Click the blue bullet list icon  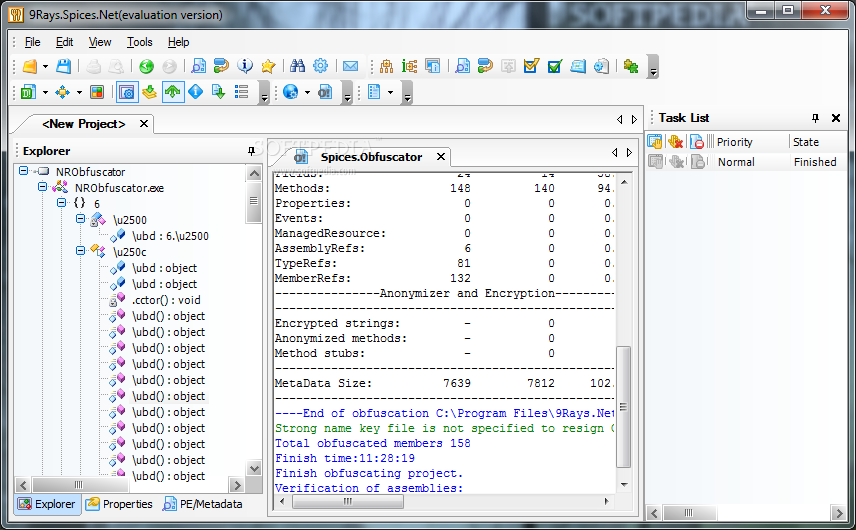point(241,92)
